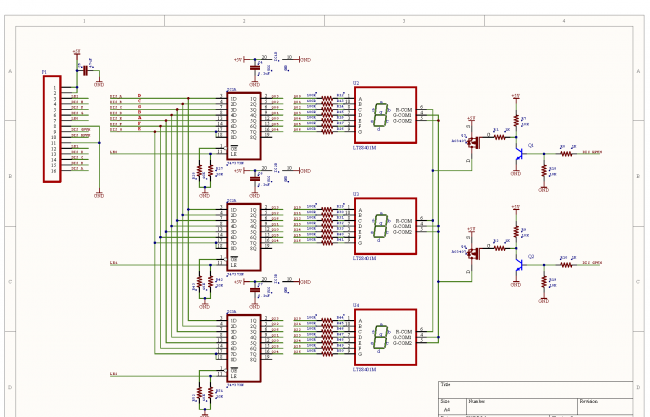Click the G-COM2 pin label on U3
Viewport: 650px width, 417px height.
403,232
